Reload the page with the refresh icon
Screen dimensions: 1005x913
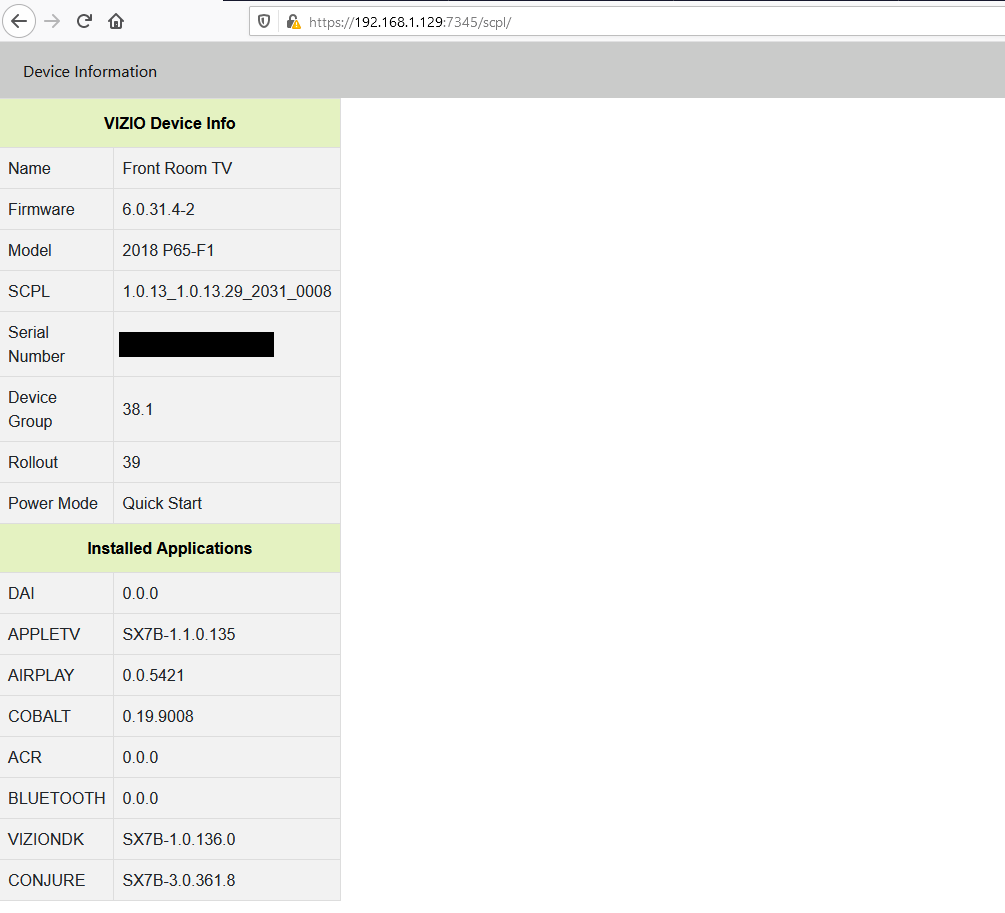tap(84, 21)
